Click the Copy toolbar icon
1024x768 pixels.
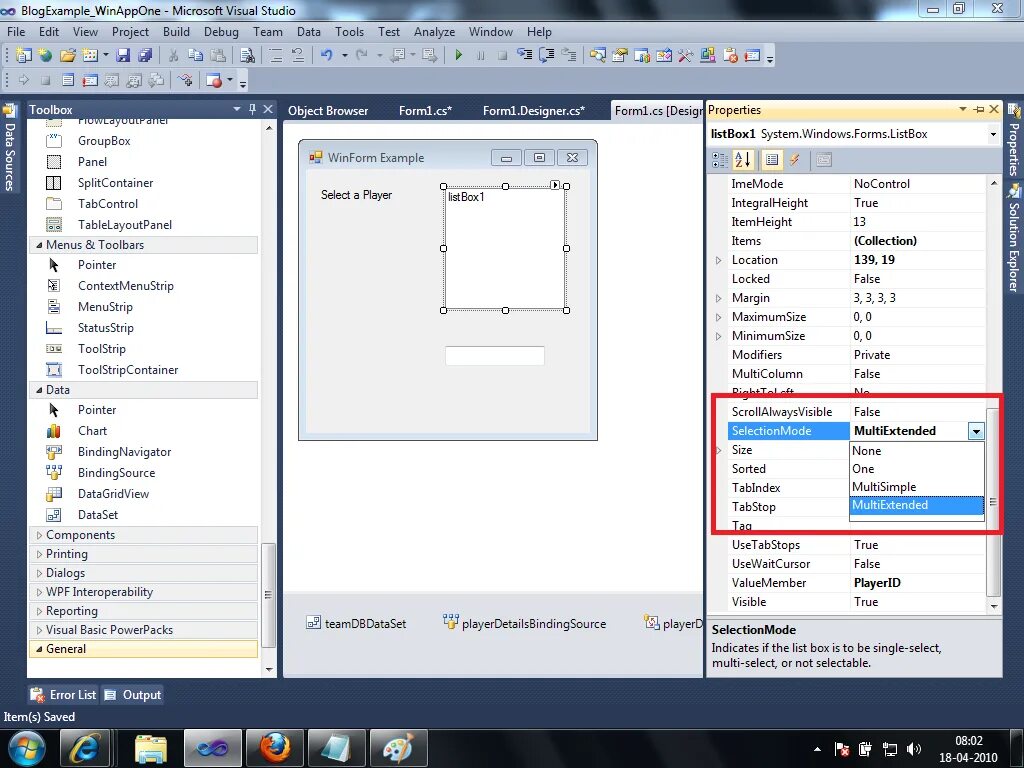(195, 56)
